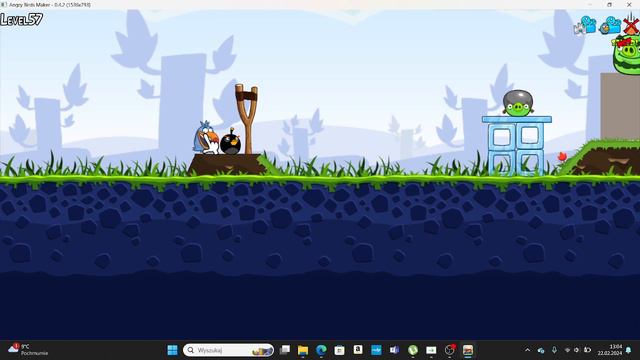Click the bottom-left hollow ice block
Screen dimensions: 640x360
[x=502, y=163]
